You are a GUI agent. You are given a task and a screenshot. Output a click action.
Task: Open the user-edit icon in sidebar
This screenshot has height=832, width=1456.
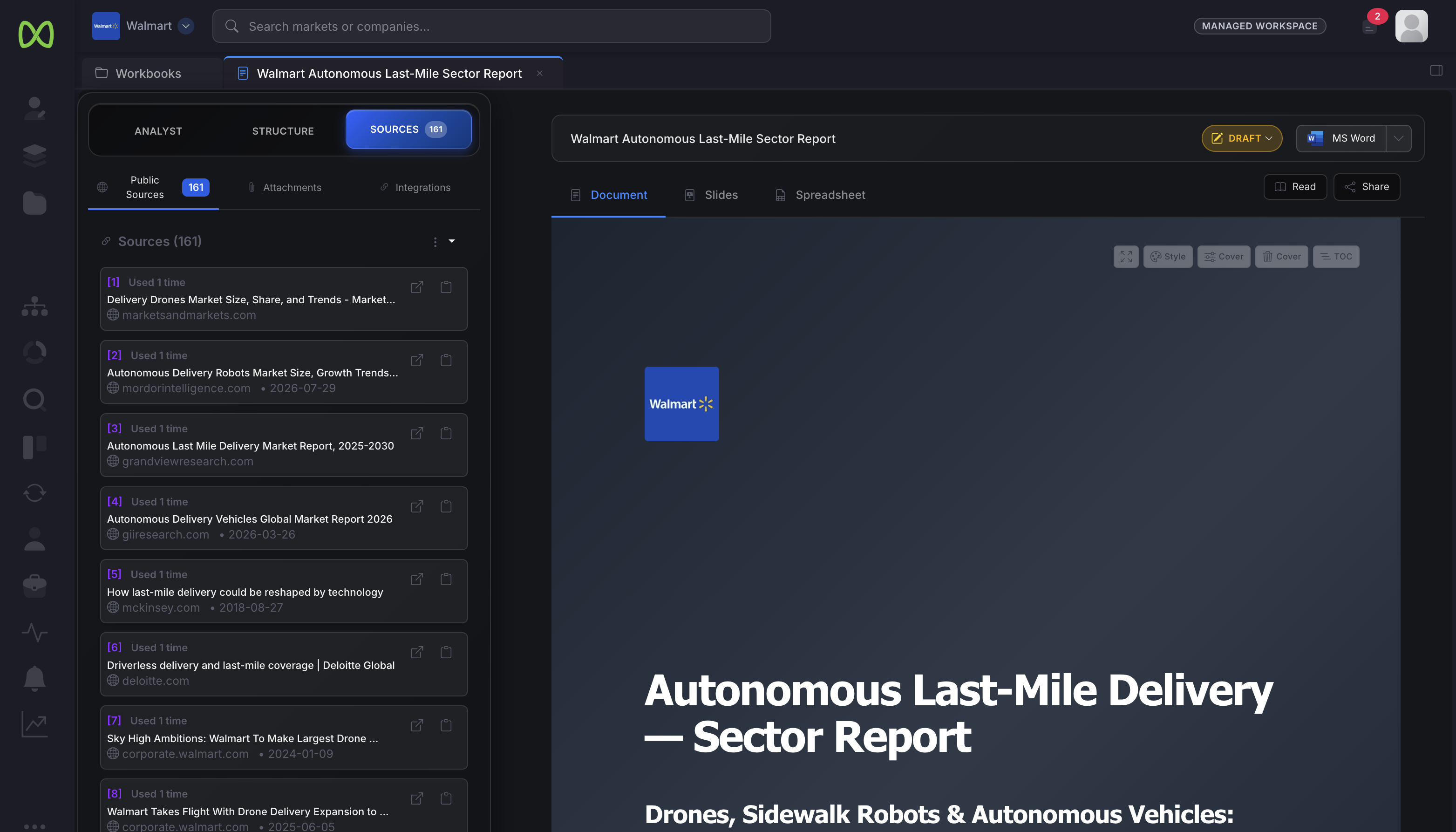pos(35,109)
